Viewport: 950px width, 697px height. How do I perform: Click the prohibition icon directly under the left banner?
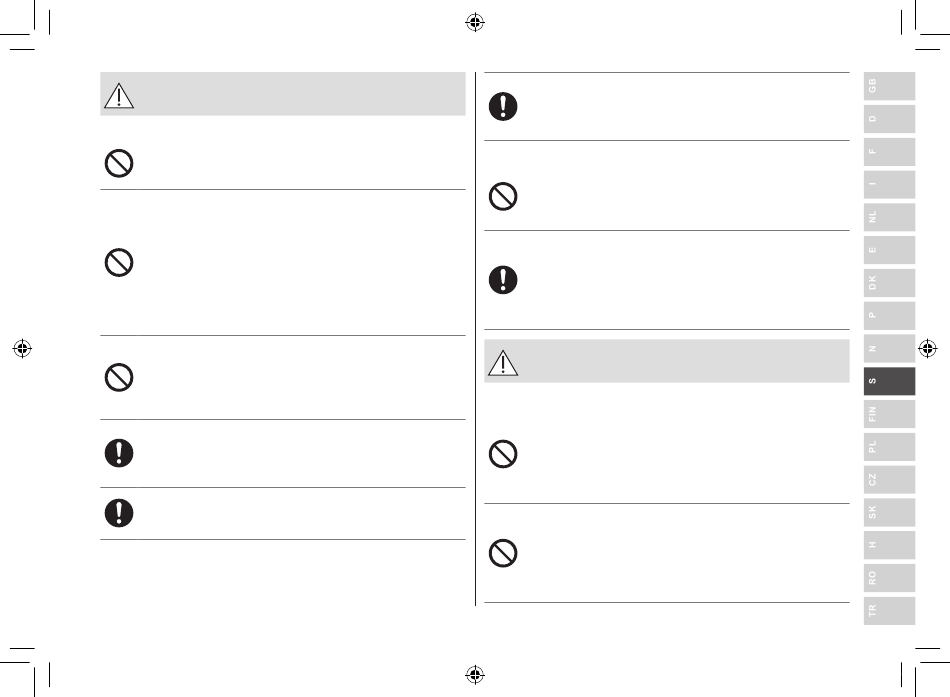119,164
